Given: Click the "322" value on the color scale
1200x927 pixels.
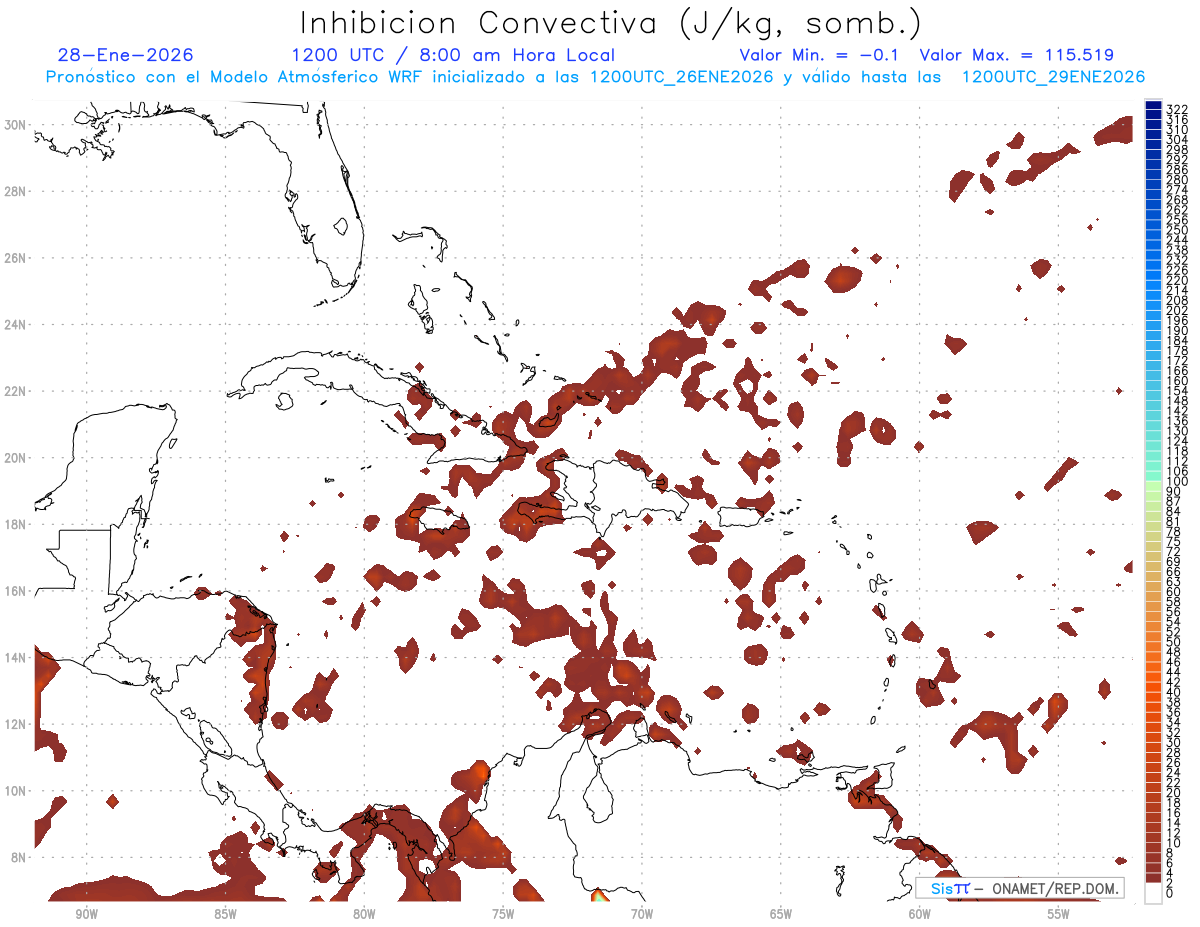Looking at the screenshot, I should 1176,109.
